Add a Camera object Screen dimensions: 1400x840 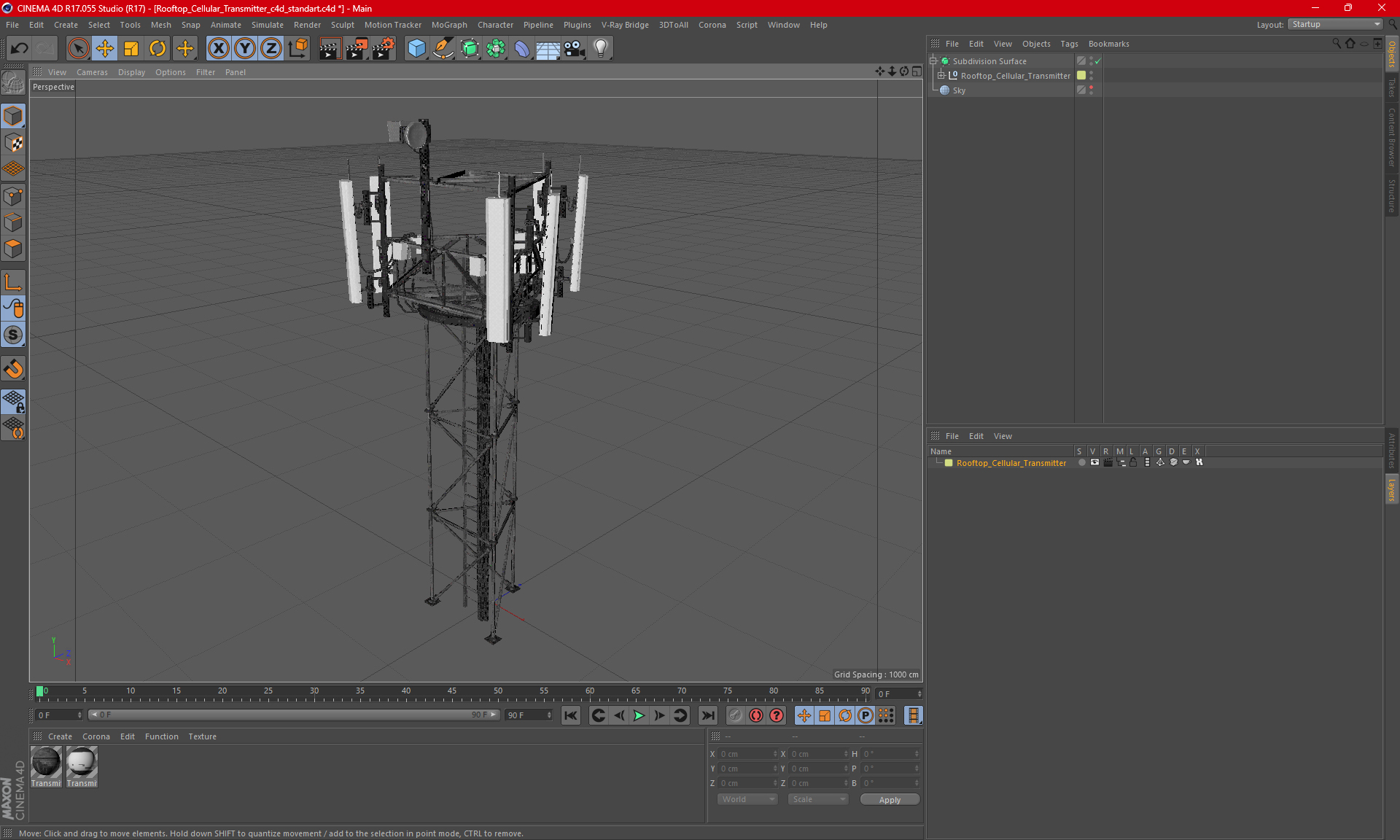click(x=575, y=49)
